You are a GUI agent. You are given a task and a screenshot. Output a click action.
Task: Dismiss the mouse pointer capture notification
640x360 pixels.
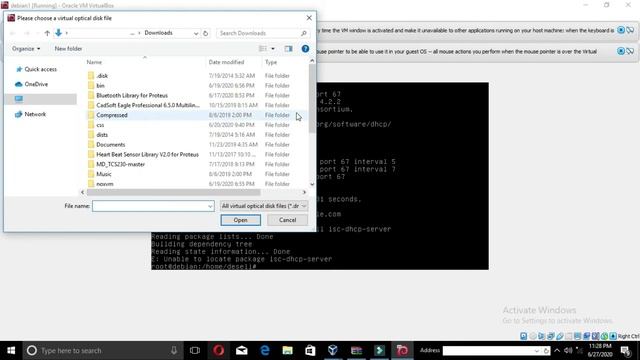[x=621, y=51]
